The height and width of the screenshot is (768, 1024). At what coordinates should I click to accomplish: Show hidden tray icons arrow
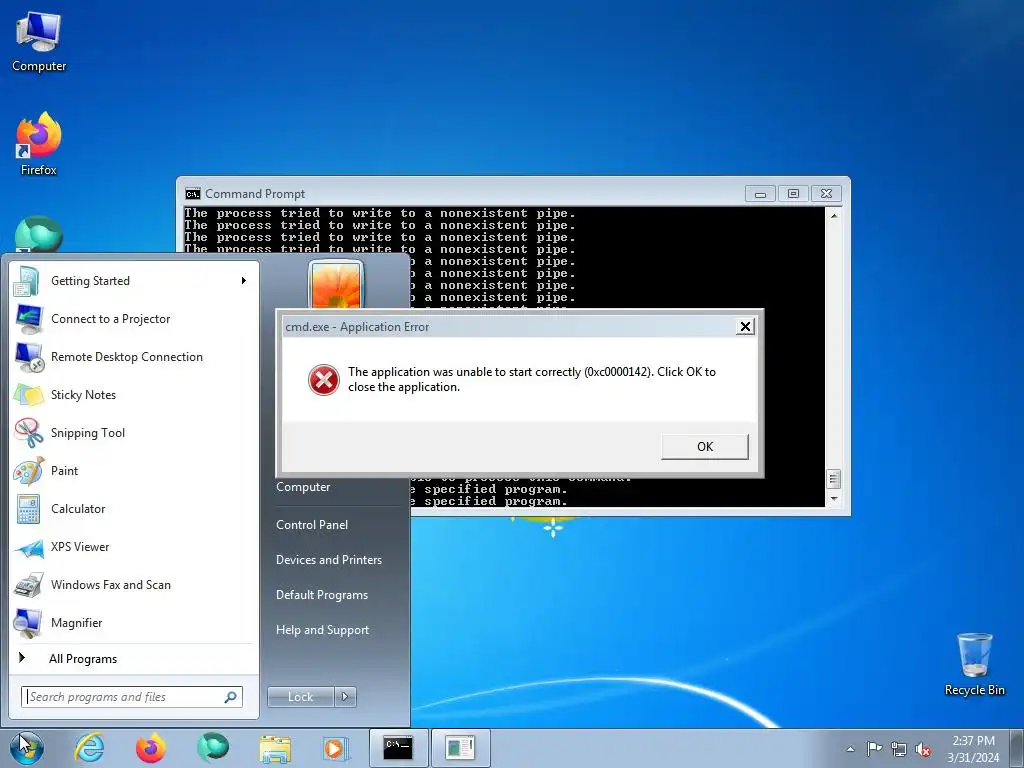850,749
